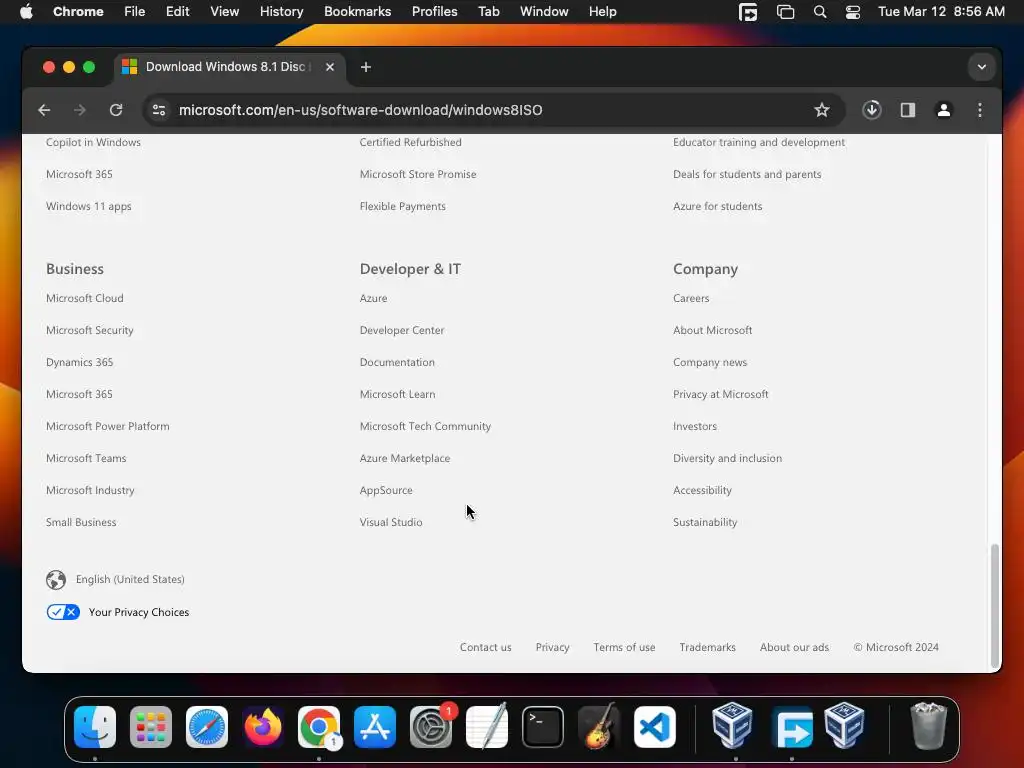Reload the Microsoft download page
The height and width of the screenshot is (768, 1024).
coord(116,110)
